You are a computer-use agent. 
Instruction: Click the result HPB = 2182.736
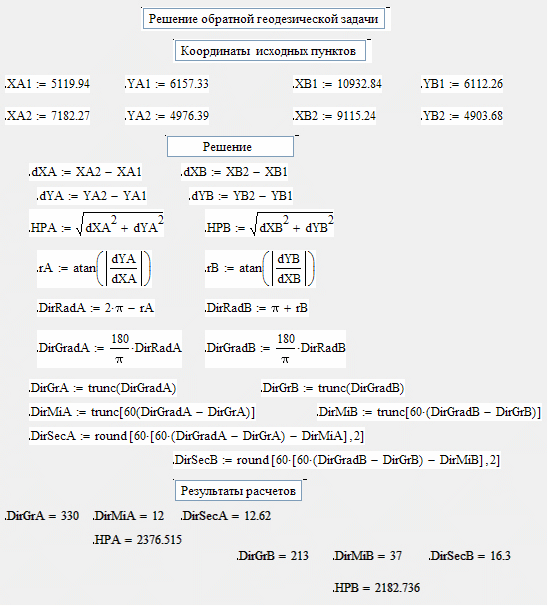click(376, 588)
